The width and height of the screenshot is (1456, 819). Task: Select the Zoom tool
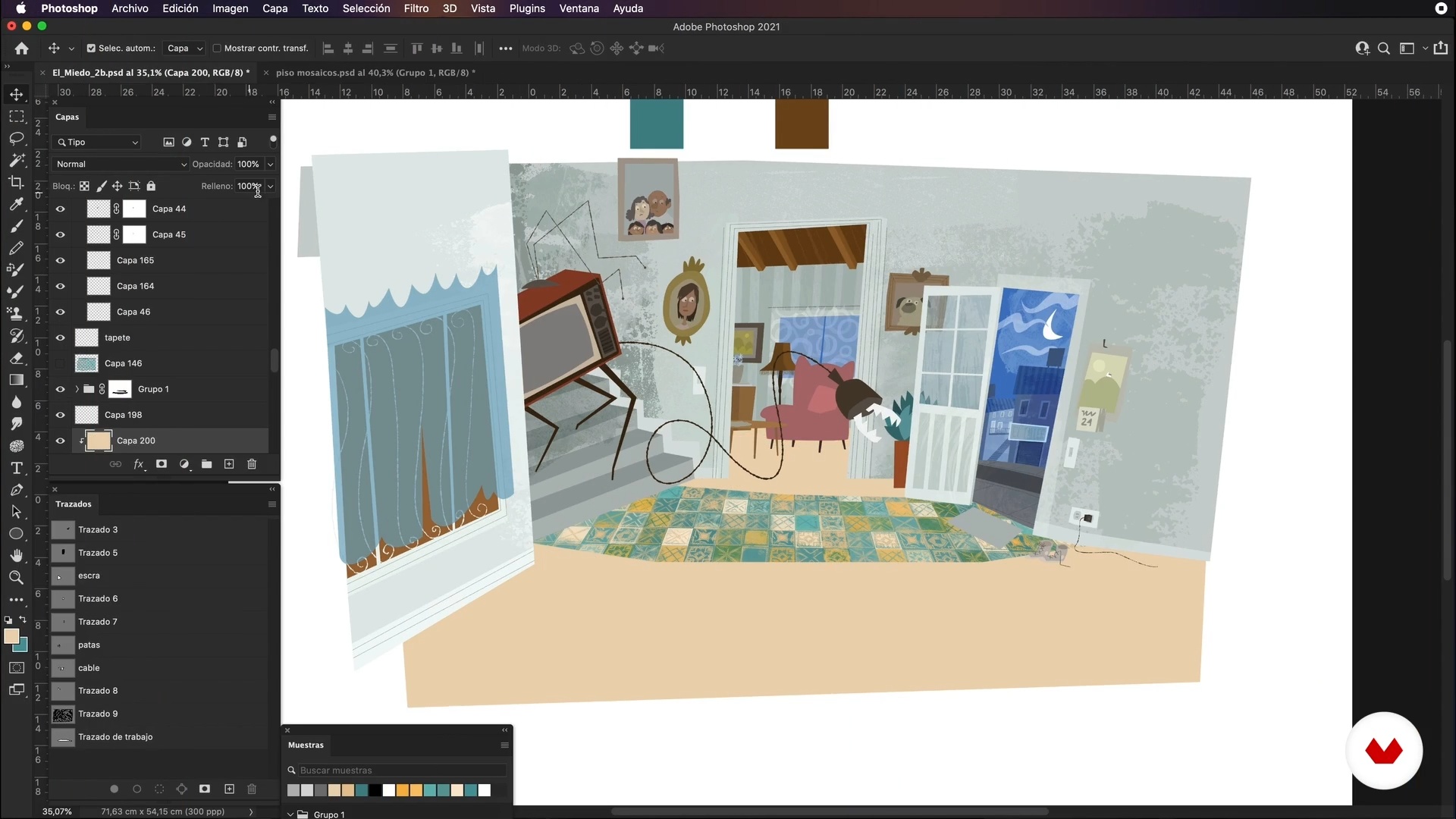click(x=16, y=578)
